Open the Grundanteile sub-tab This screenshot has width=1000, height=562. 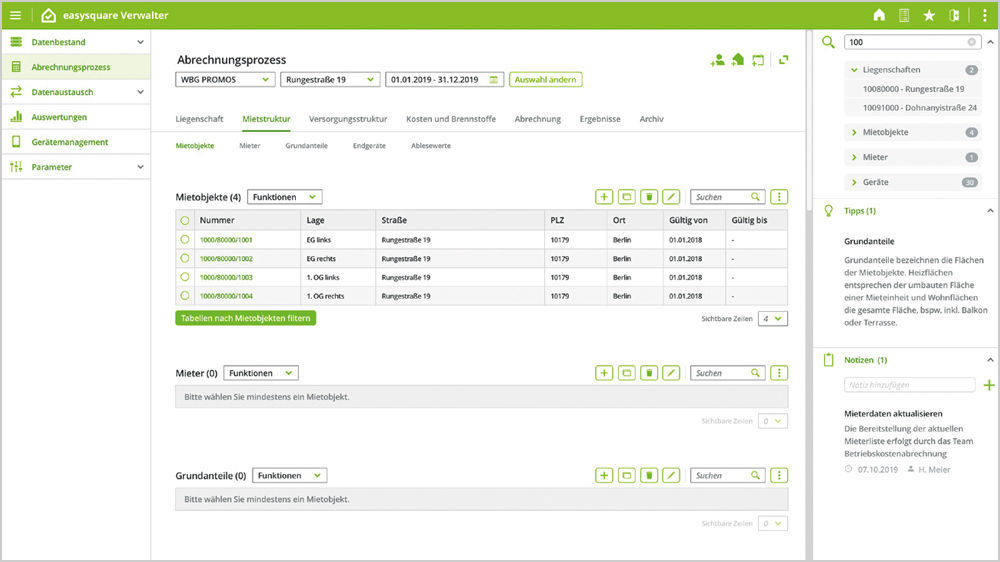pyautogui.click(x=306, y=146)
